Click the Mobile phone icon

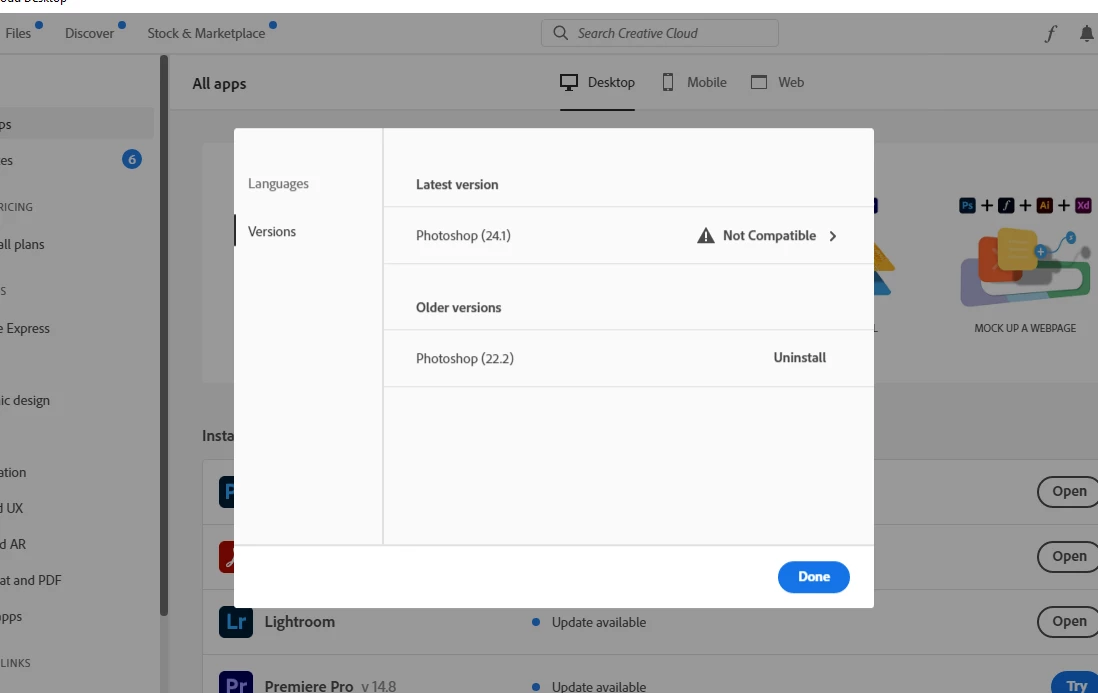(x=668, y=83)
